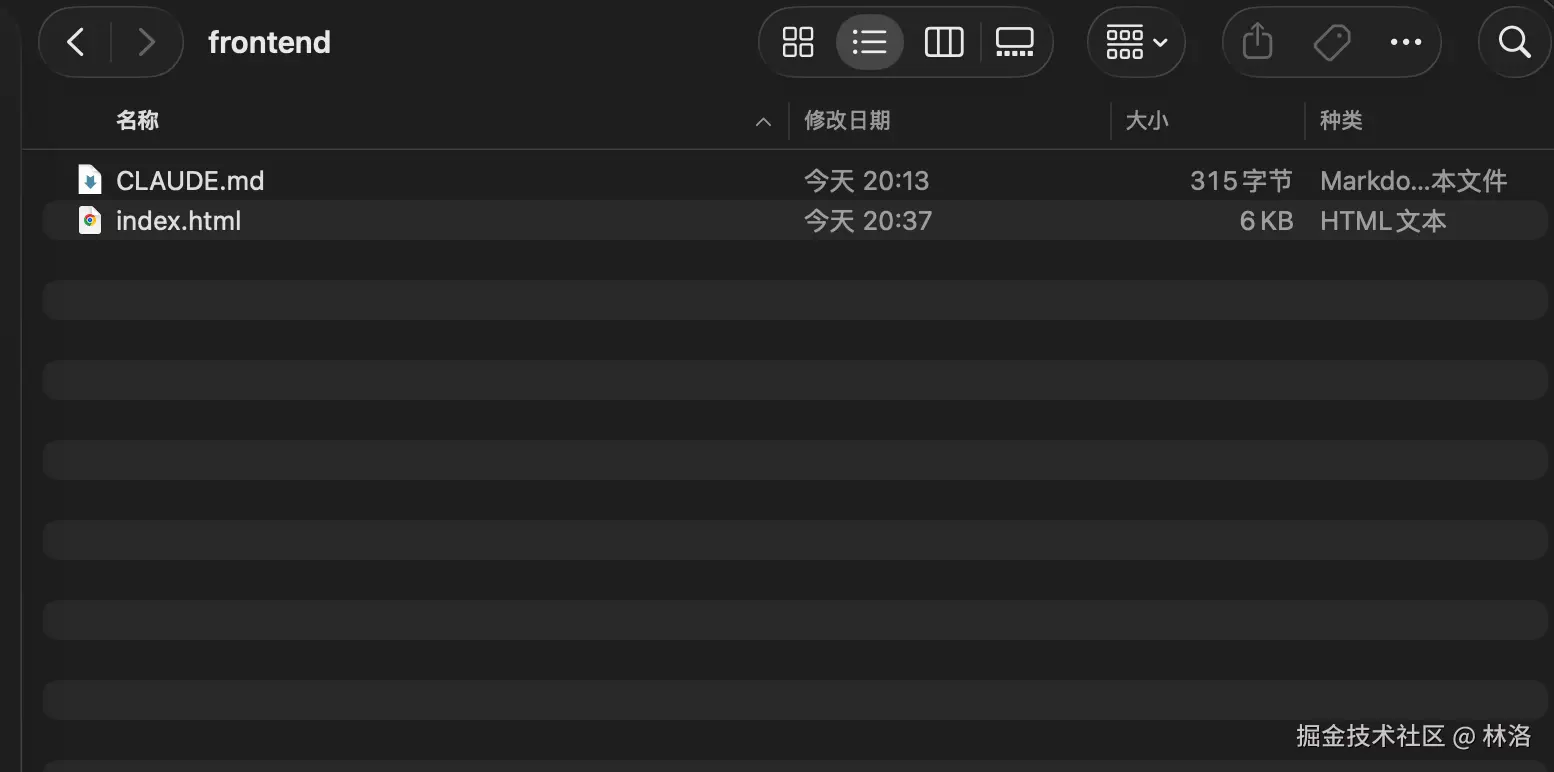The height and width of the screenshot is (772, 1554).
Task: Select the CLAUDE.md file
Action: pos(190,181)
